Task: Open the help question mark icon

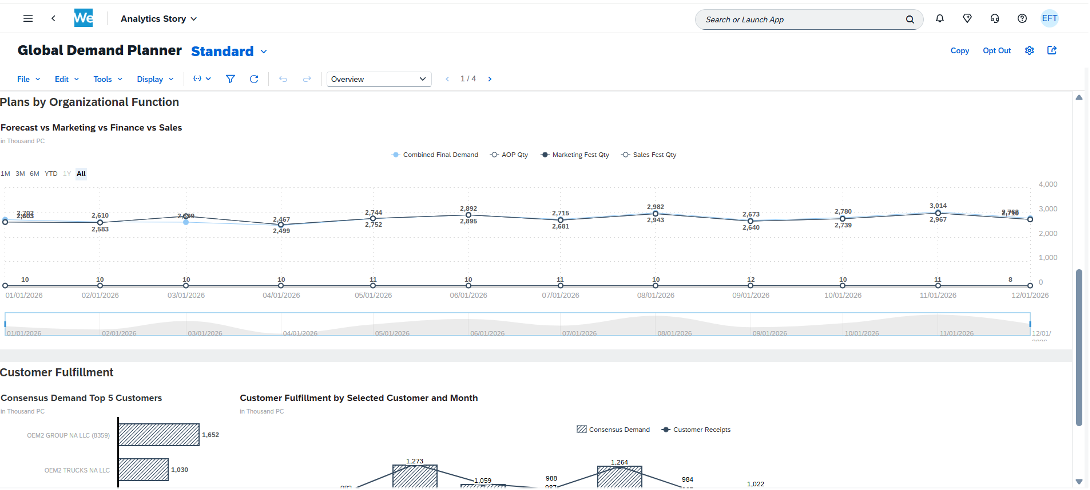Action: click(x=1021, y=19)
